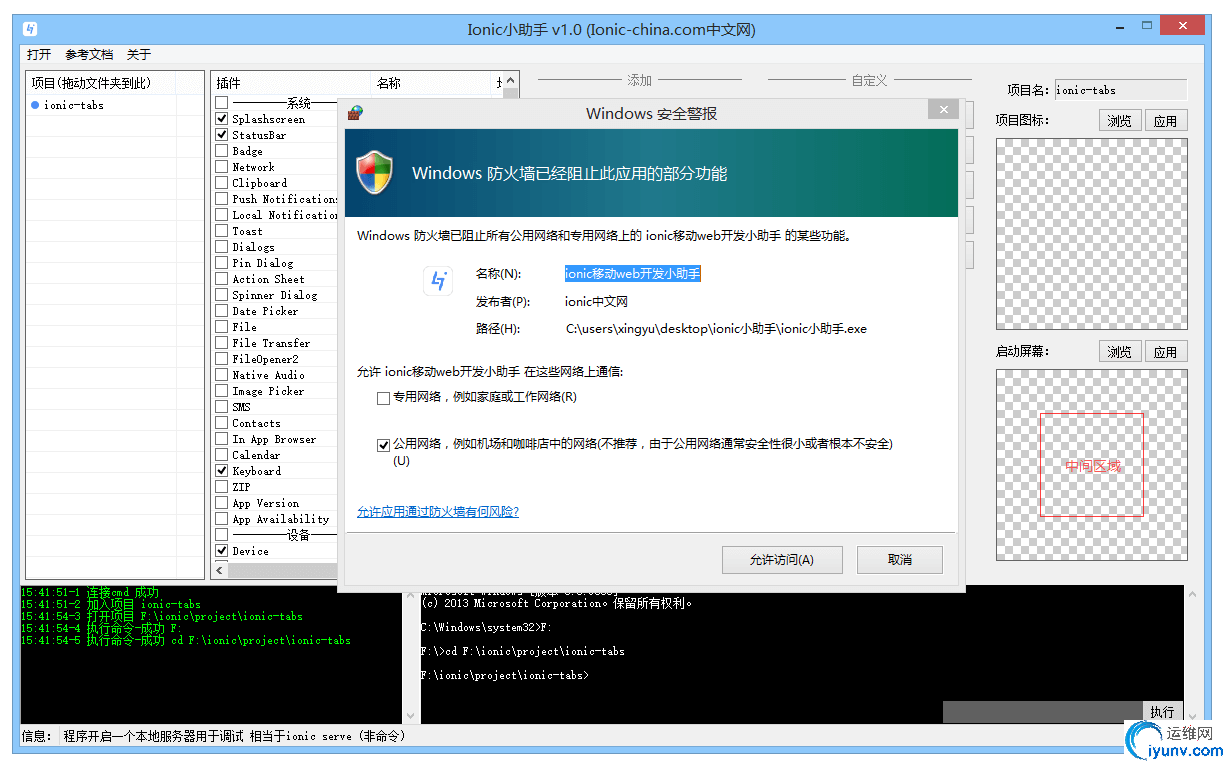Enable the Toast plugin checkbox

pos(222,231)
